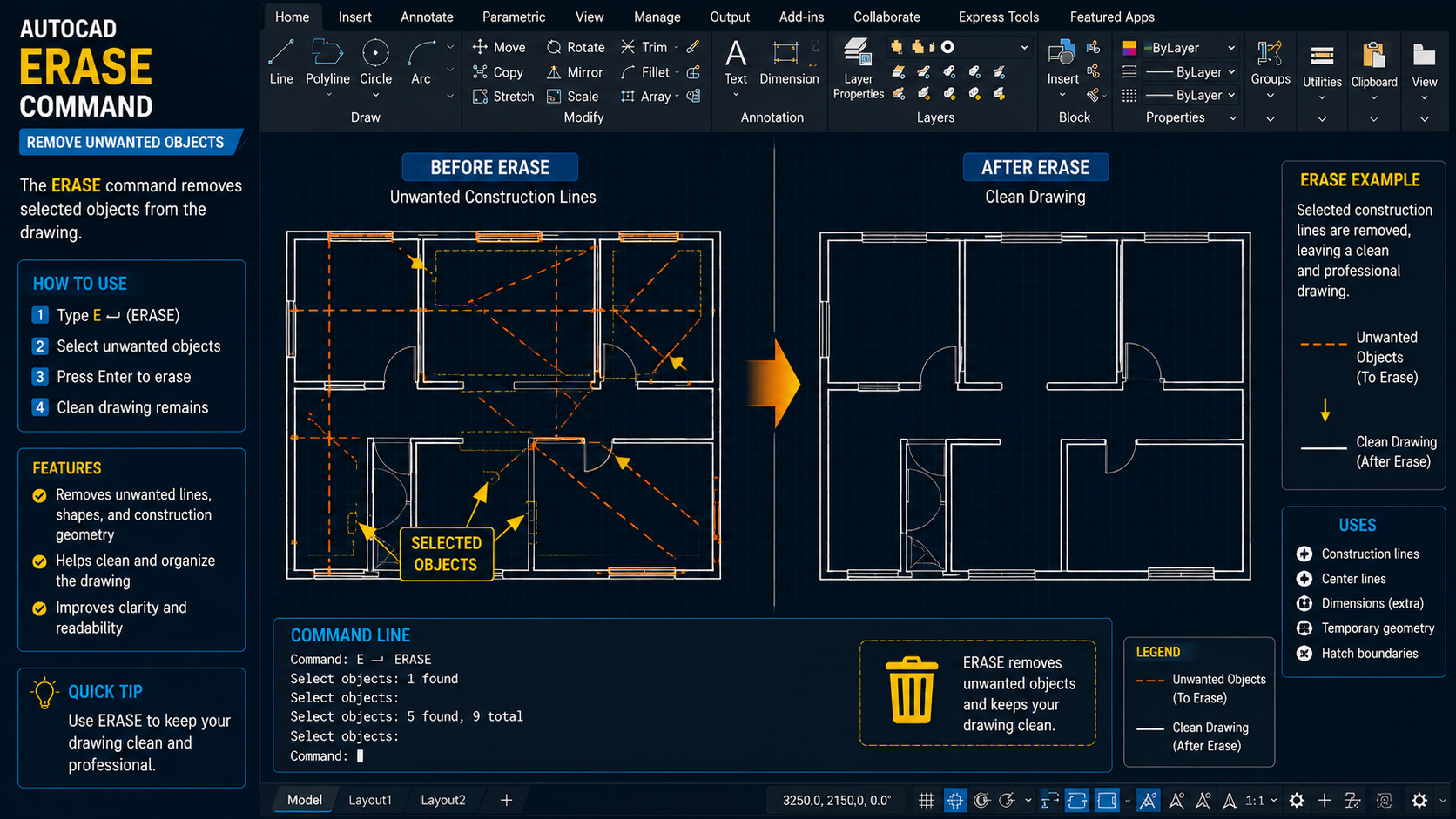Activate the Rotate tool
The height and width of the screenshot is (819, 1456).
pos(576,47)
